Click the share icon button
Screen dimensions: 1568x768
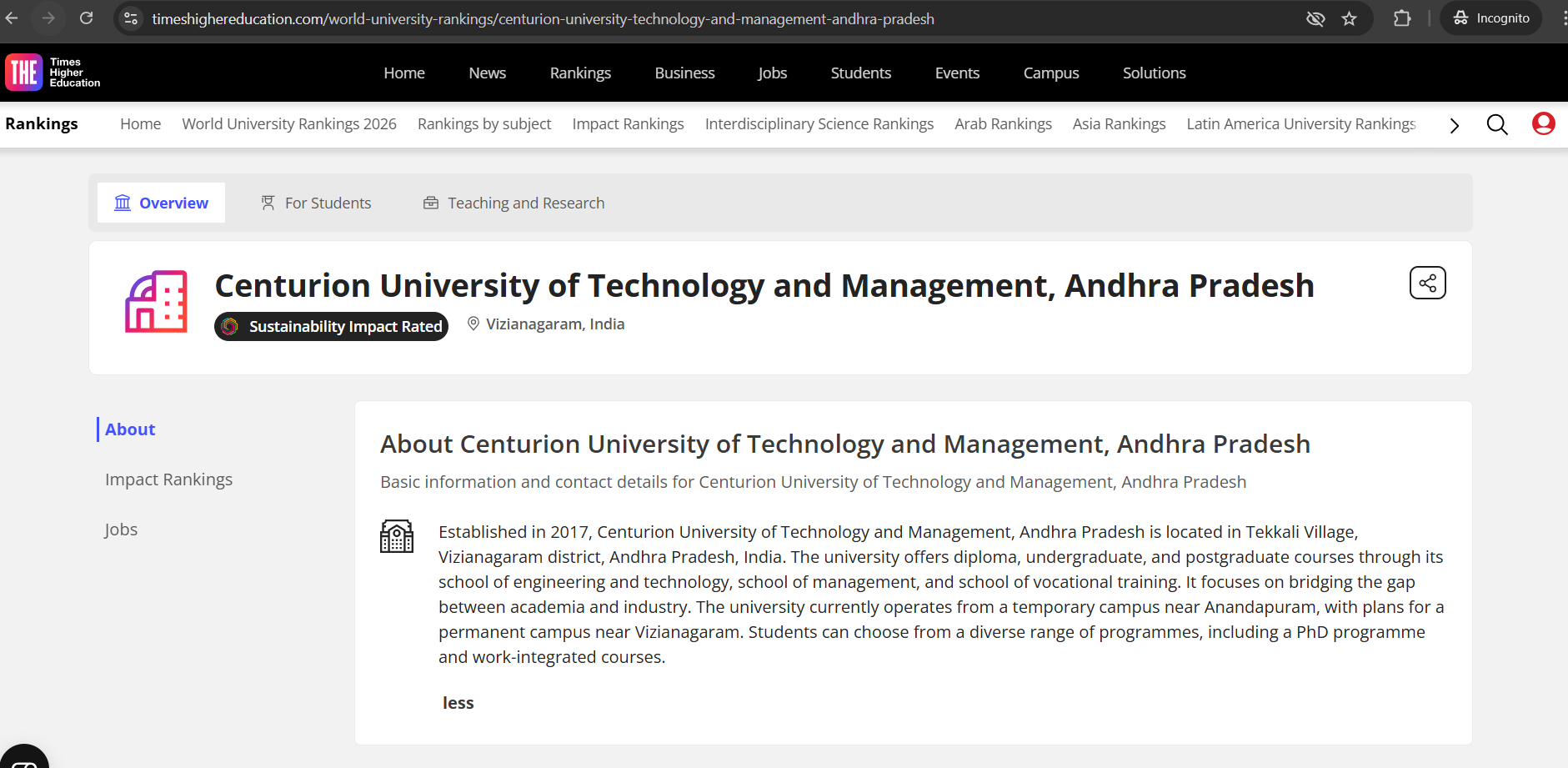click(x=1427, y=284)
